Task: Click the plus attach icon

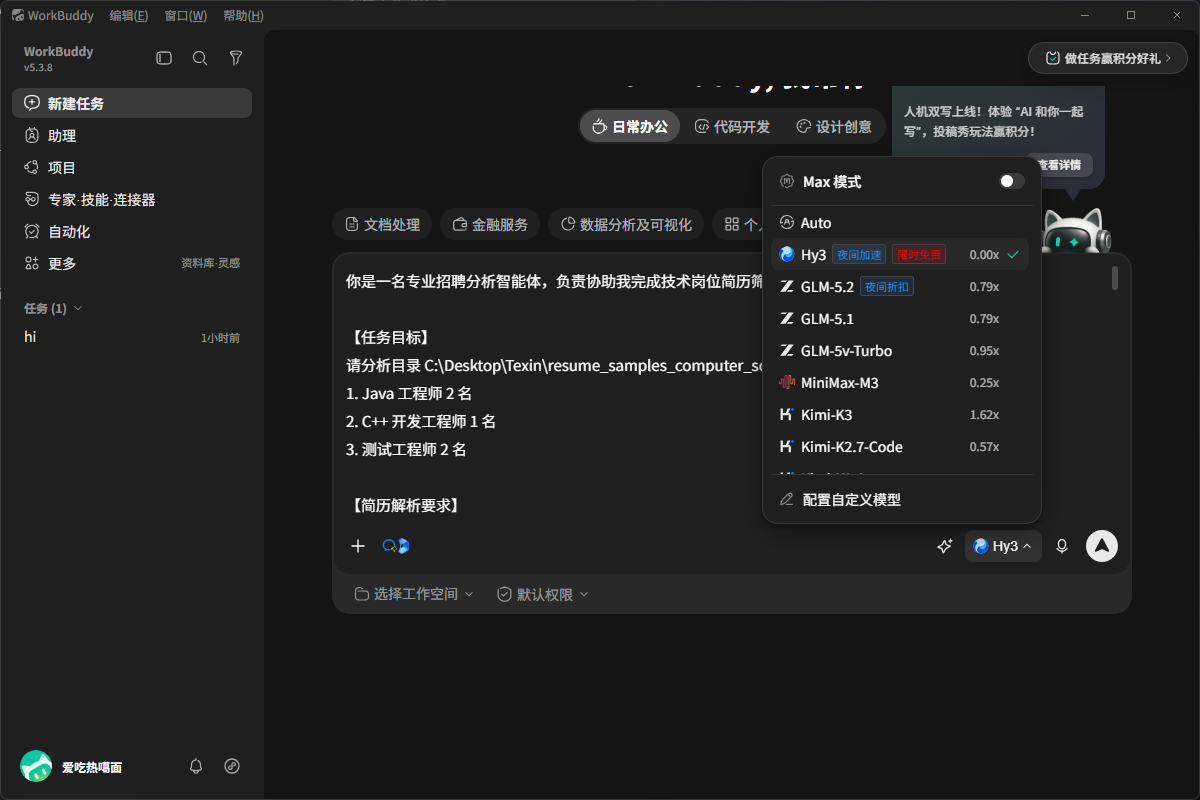Action: click(x=358, y=546)
